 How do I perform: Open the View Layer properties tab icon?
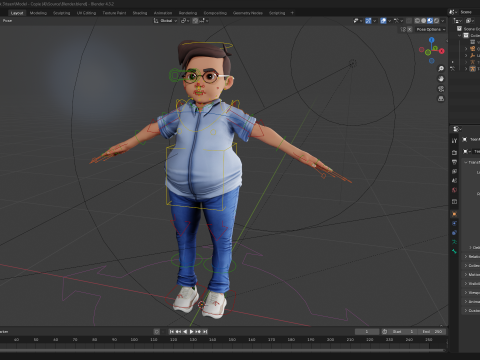pos(454,171)
